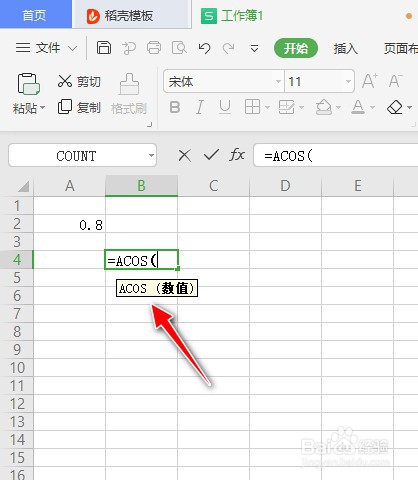Select row 4 header
The image size is (418, 480).
[x=17, y=260]
